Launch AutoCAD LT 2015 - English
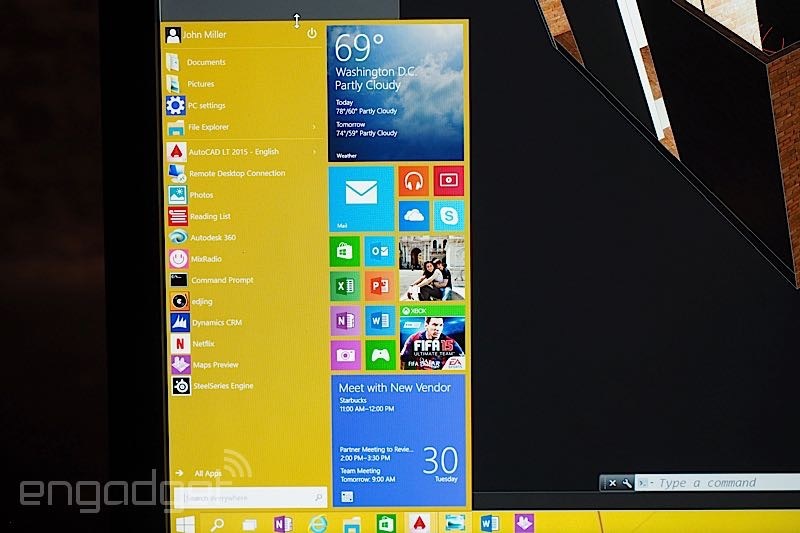Viewport: 800px width, 533px height. tap(223, 151)
